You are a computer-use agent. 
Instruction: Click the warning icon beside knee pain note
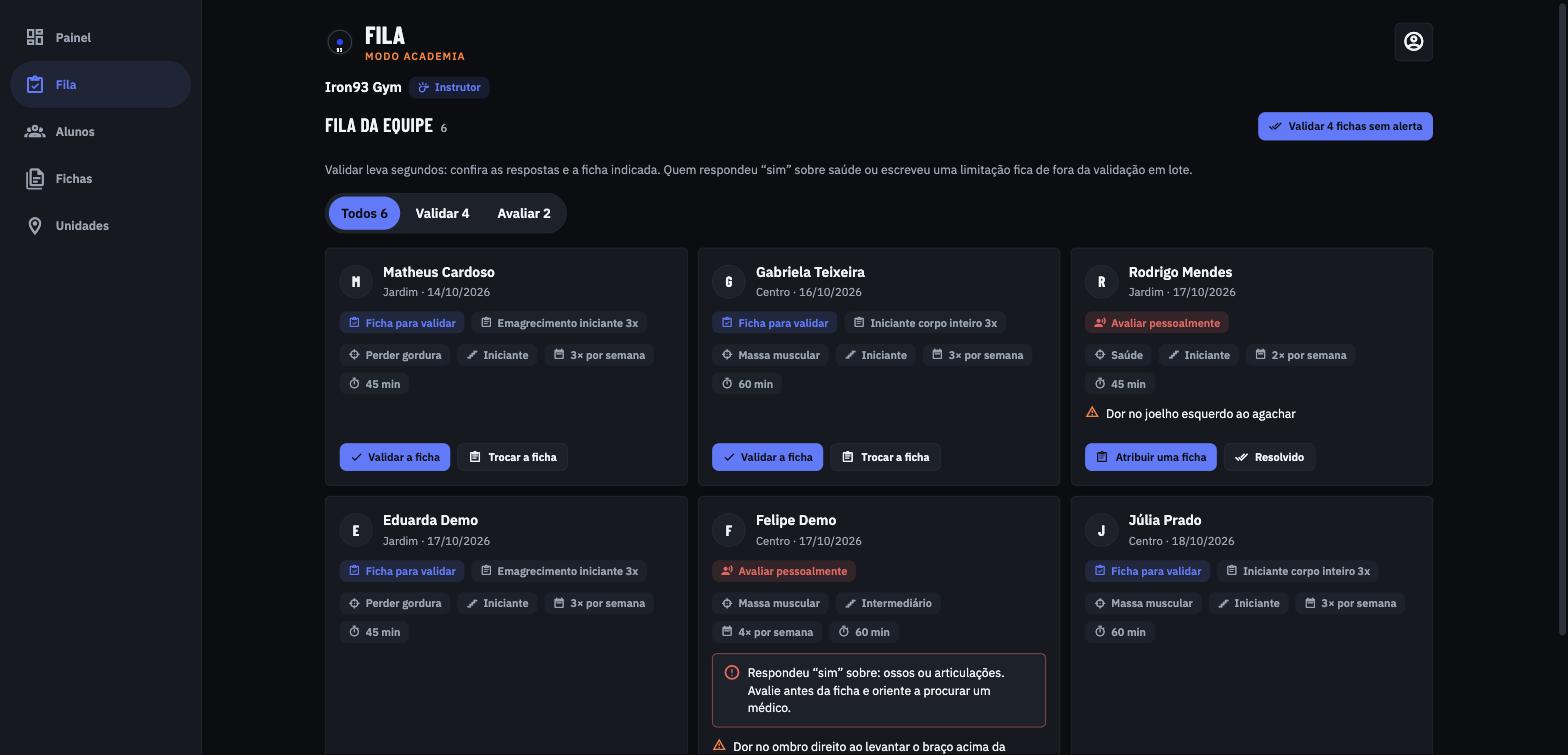tap(1092, 413)
